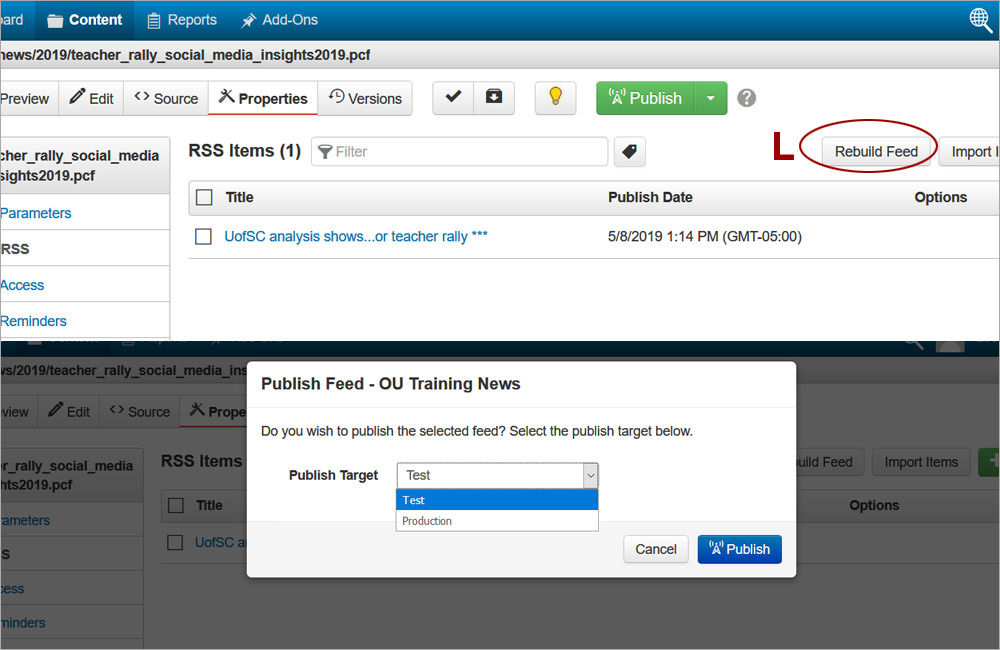Viewport: 1000px width, 650px height.
Task: Open the Publish Target dropdown in dialog
Action: point(497,475)
